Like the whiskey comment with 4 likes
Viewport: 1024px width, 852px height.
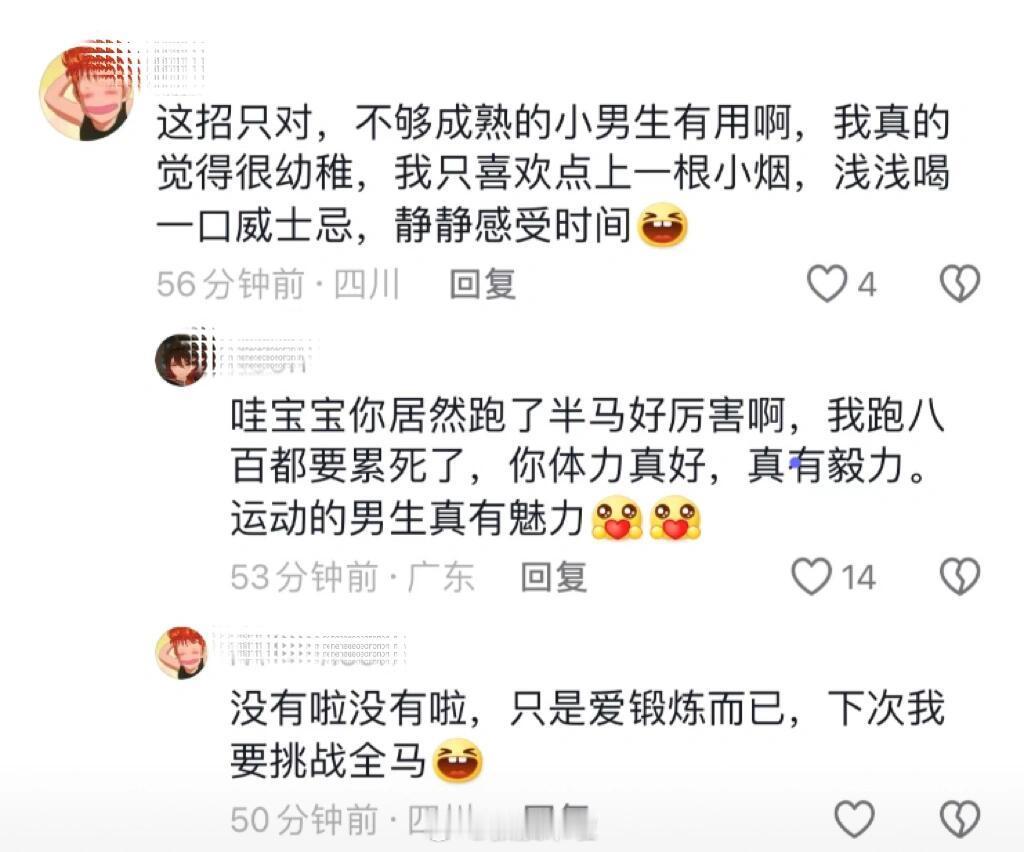827,284
